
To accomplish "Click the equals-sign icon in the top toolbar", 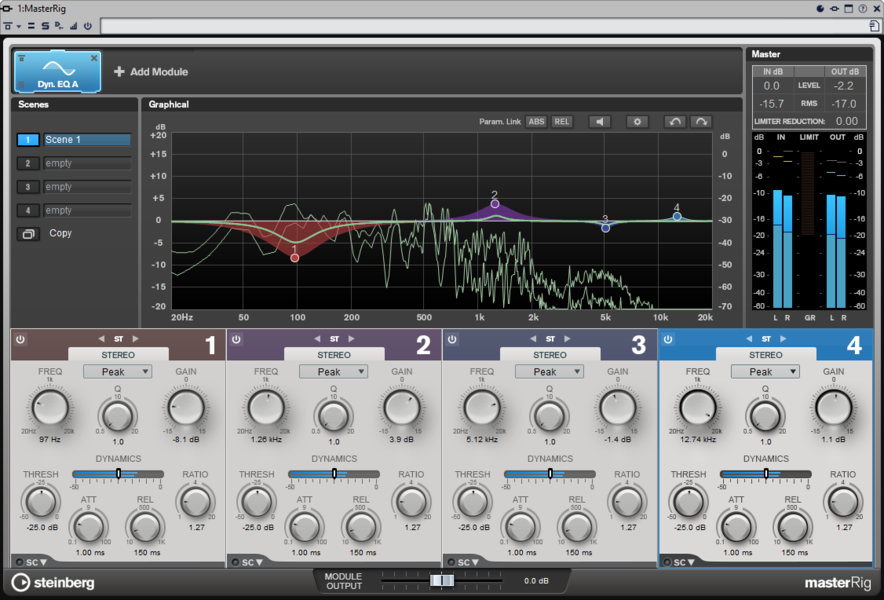I will (32, 26).
